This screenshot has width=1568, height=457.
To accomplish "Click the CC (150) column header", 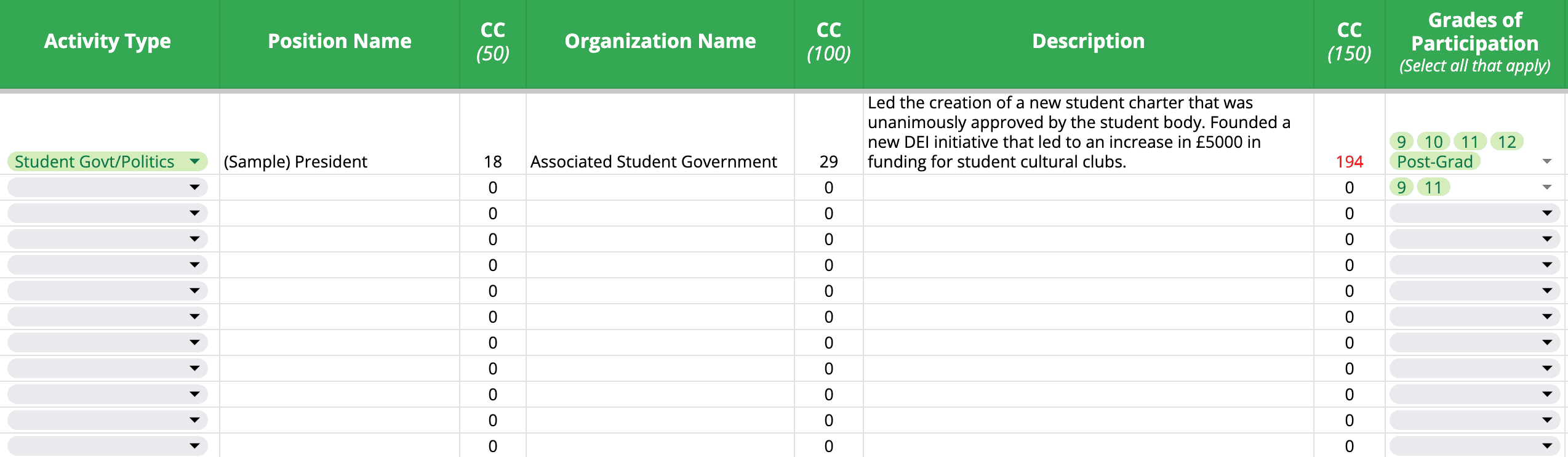I will click(1349, 41).
